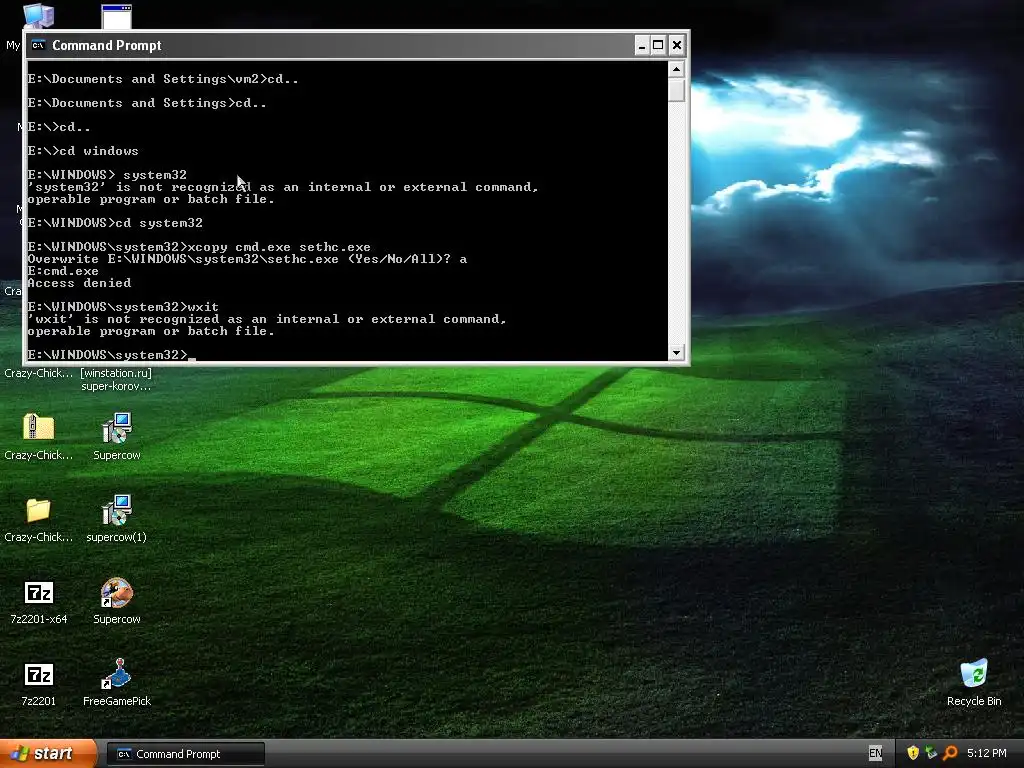Viewport: 1024px width, 768px height.
Task: Click the 'E:\Documents and Settings\vm2>cd..' line
Action: click(x=163, y=79)
